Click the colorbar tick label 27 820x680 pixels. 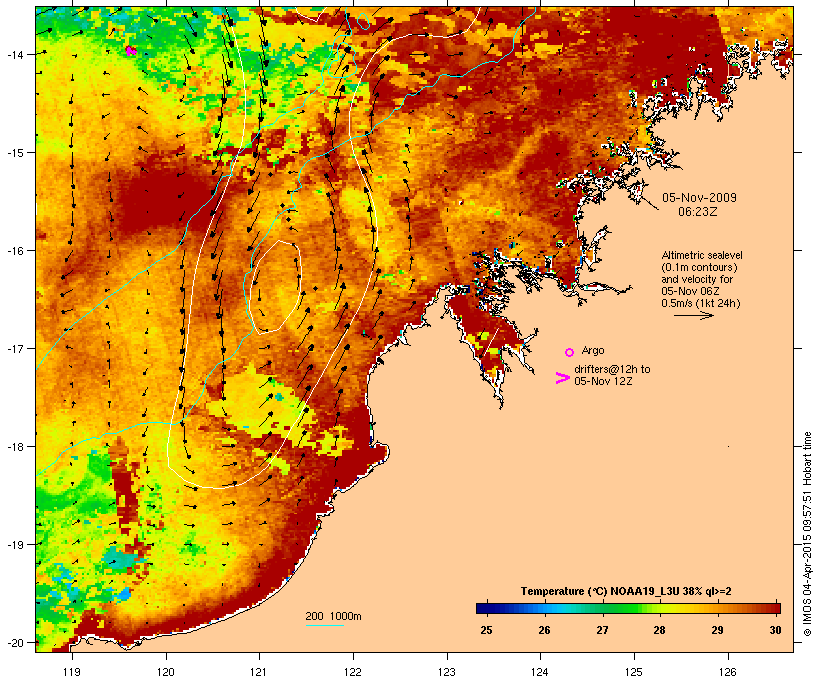602,630
